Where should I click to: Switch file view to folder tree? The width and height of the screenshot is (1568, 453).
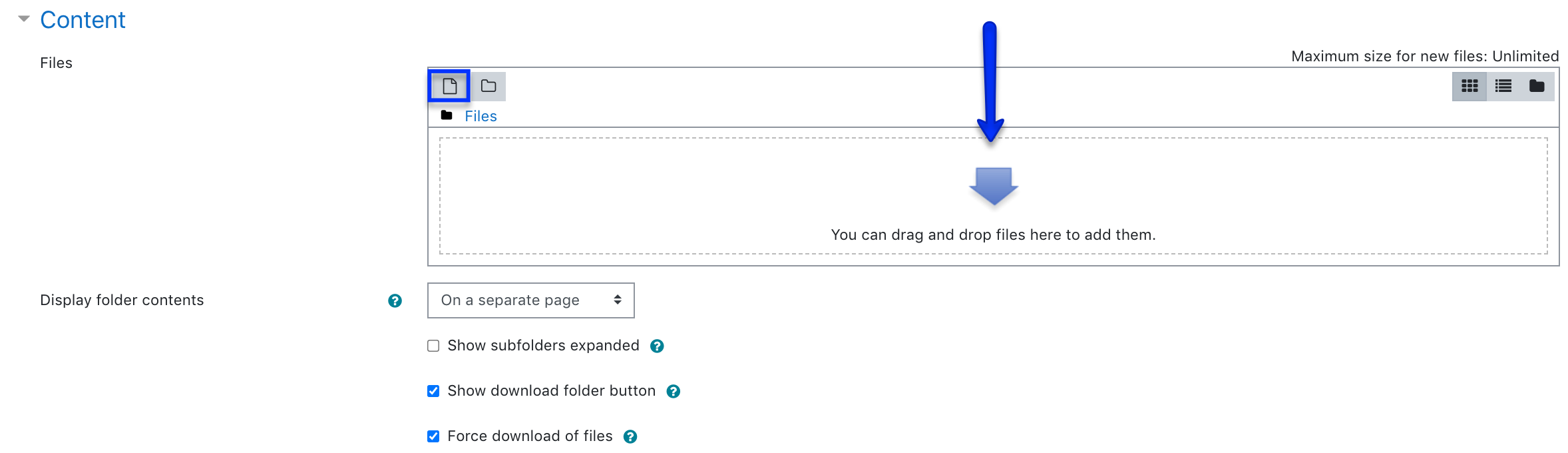(1537, 86)
